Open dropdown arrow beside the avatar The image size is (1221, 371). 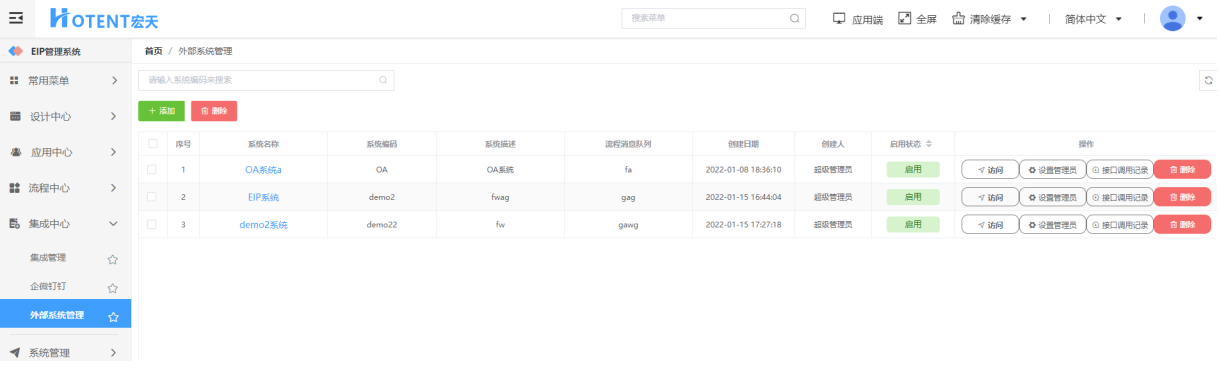point(1200,19)
